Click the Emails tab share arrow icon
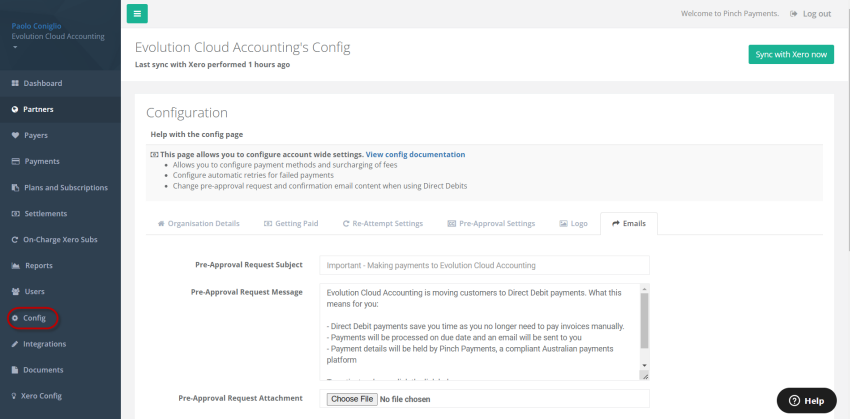This screenshot has width=850, height=419. point(616,223)
